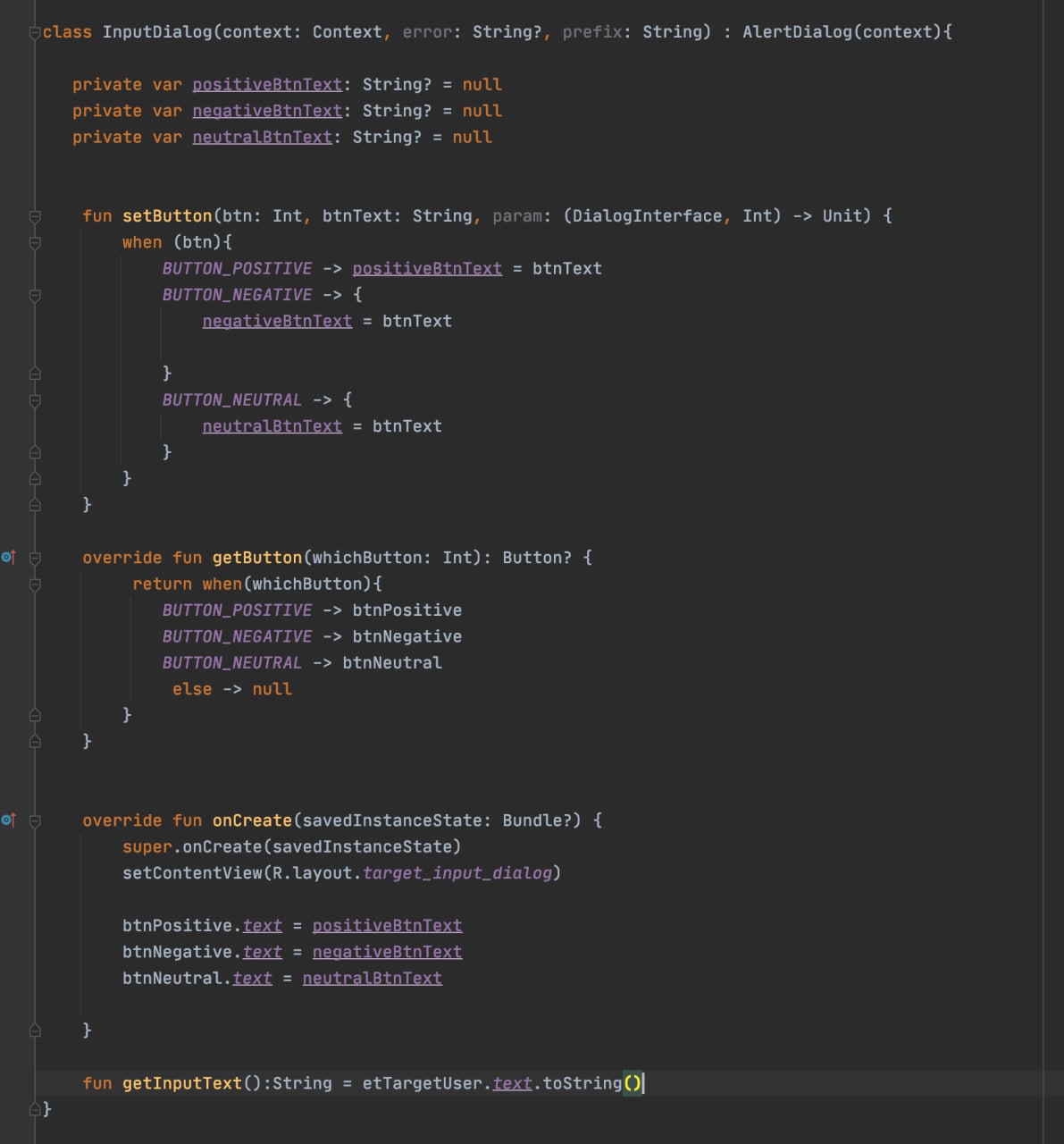
Task: Click 'neutralBtnText' in the 'neutralBtnText = btnText' line
Action: click(272, 426)
